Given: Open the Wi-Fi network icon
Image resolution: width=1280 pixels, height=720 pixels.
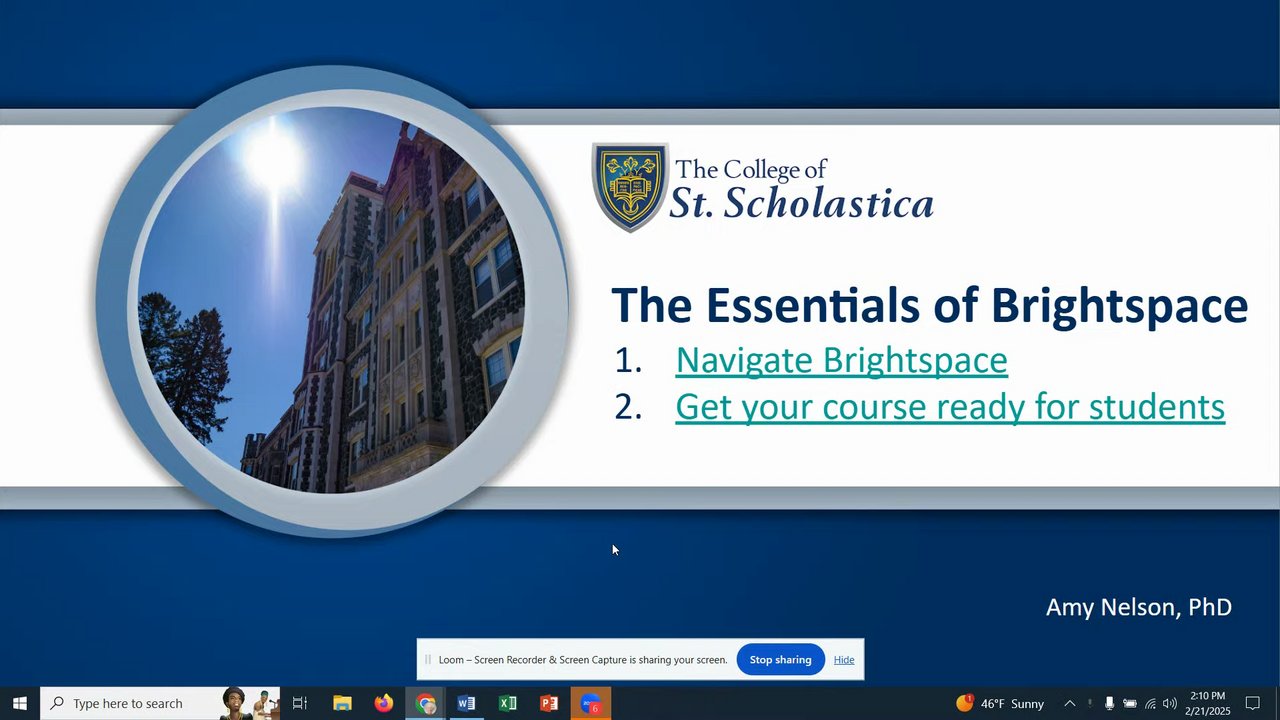Looking at the screenshot, I should coord(1150,703).
